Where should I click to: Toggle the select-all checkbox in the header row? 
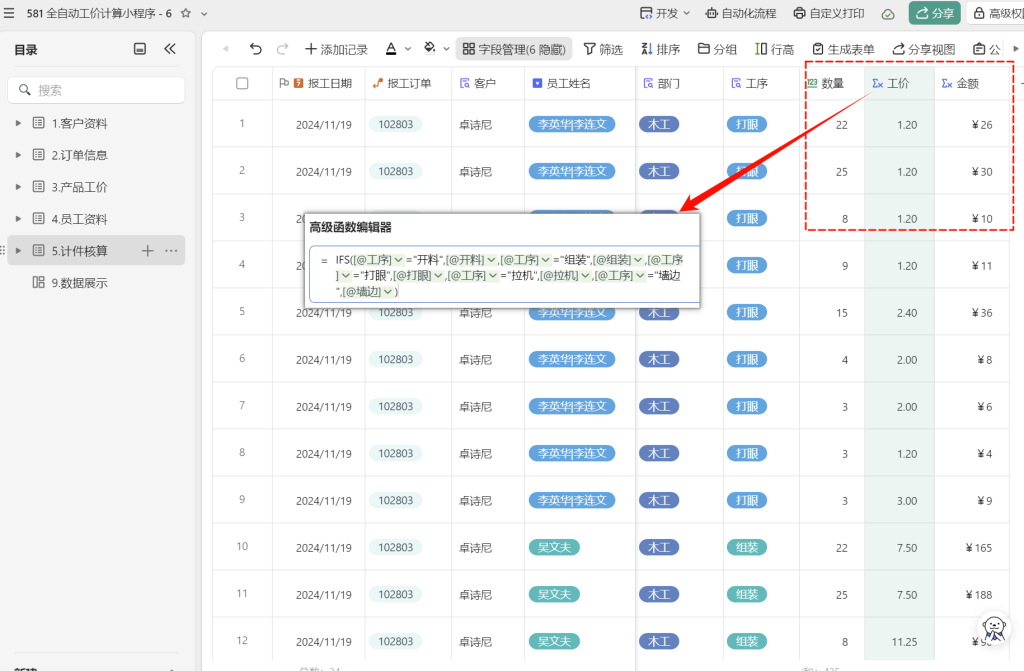pyautogui.click(x=242, y=83)
